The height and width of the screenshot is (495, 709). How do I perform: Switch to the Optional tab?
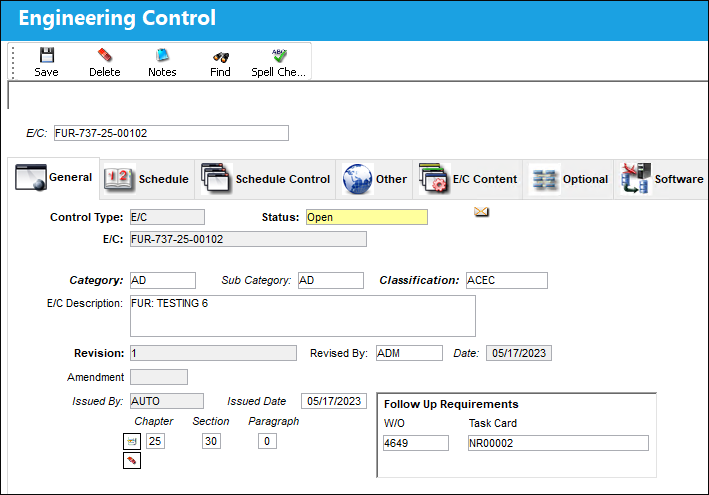pyautogui.click(x=568, y=179)
